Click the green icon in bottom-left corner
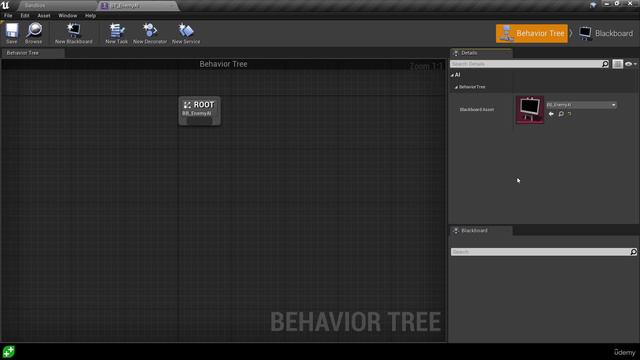640x360 pixels. click(9, 351)
